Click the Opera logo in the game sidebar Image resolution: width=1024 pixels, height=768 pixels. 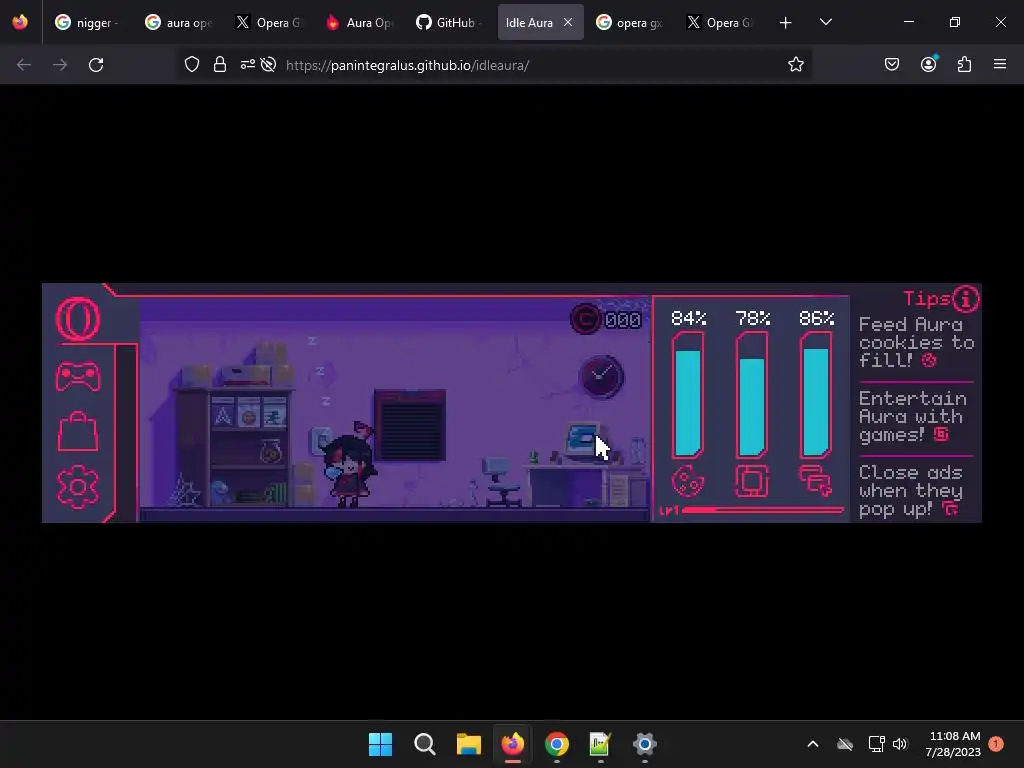click(x=78, y=319)
